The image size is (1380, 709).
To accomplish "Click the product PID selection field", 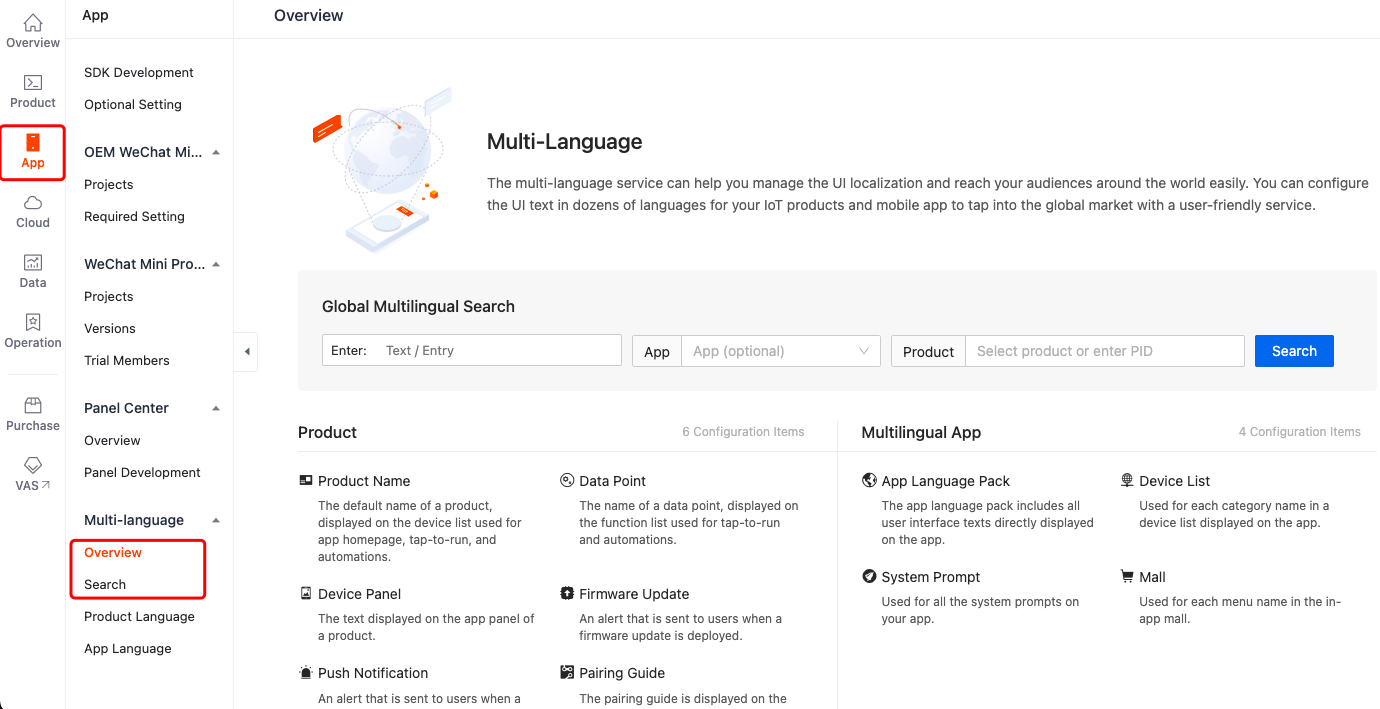I will [1104, 351].
